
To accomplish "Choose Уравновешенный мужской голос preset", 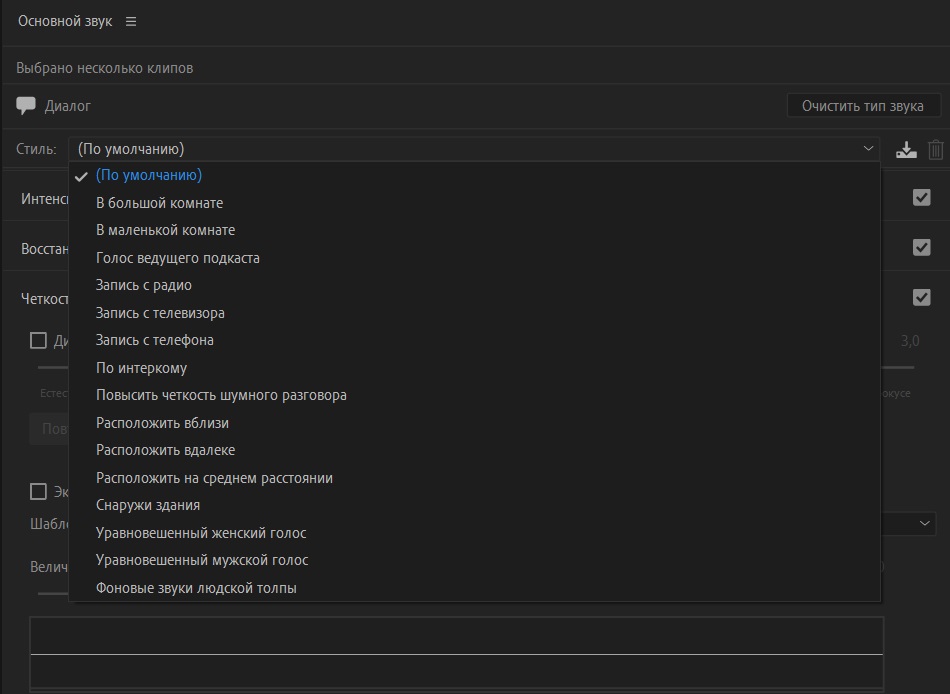I will [x=202, y=560].
